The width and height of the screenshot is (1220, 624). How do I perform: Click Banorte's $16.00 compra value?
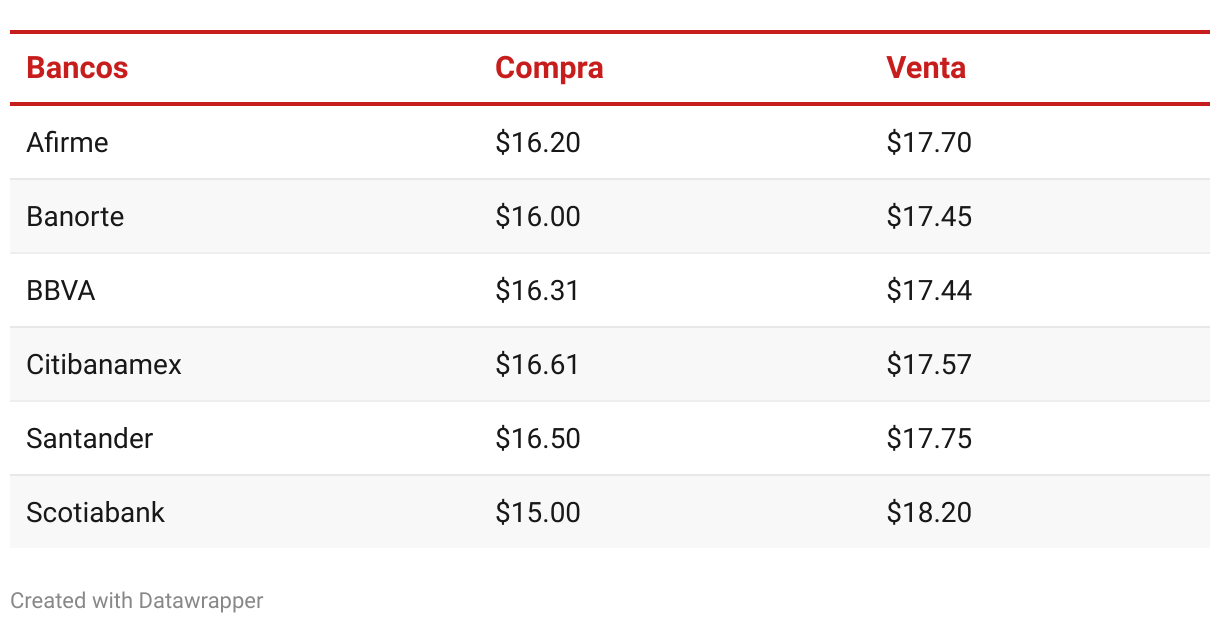[x=538, y=216]
